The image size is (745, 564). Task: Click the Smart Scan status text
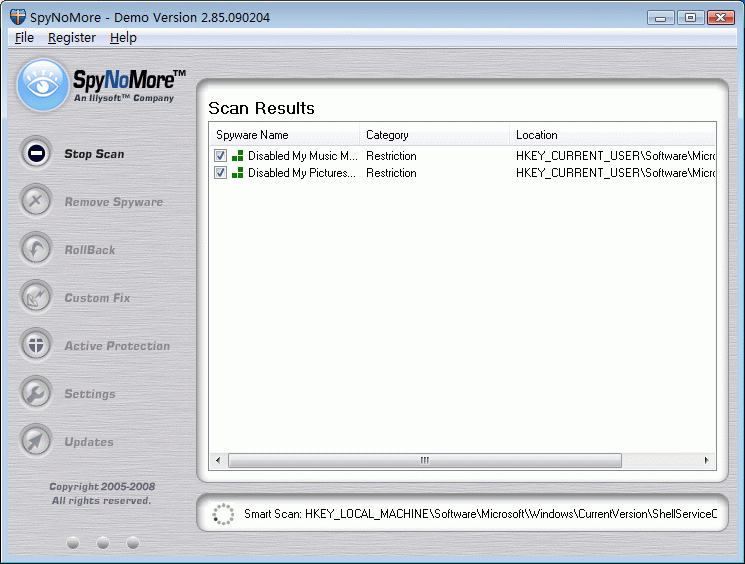tap(480, 514)
